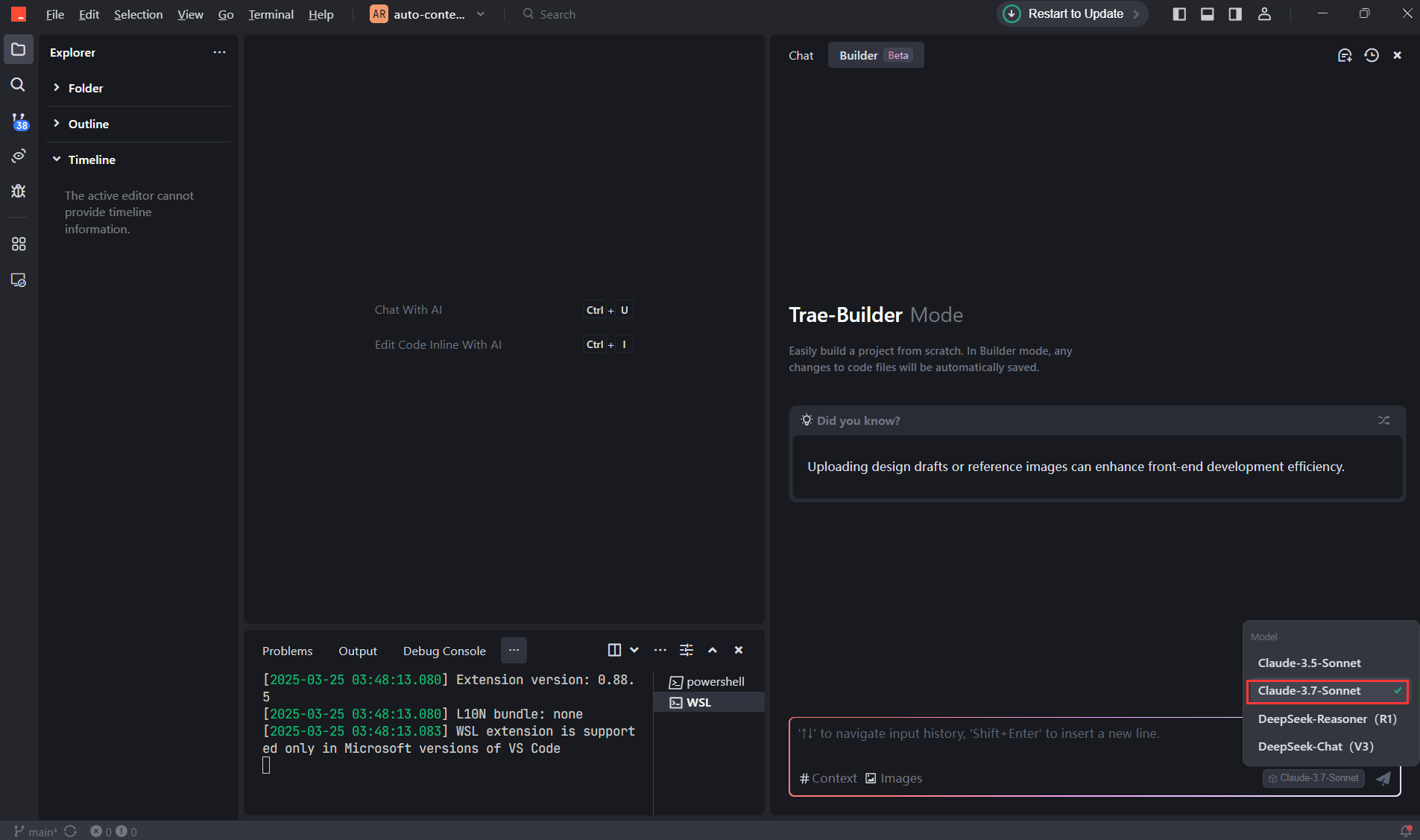Click errors and warnings count in status bar
This screenshot has width=1420, height=840.
click(x=113, y=831)
